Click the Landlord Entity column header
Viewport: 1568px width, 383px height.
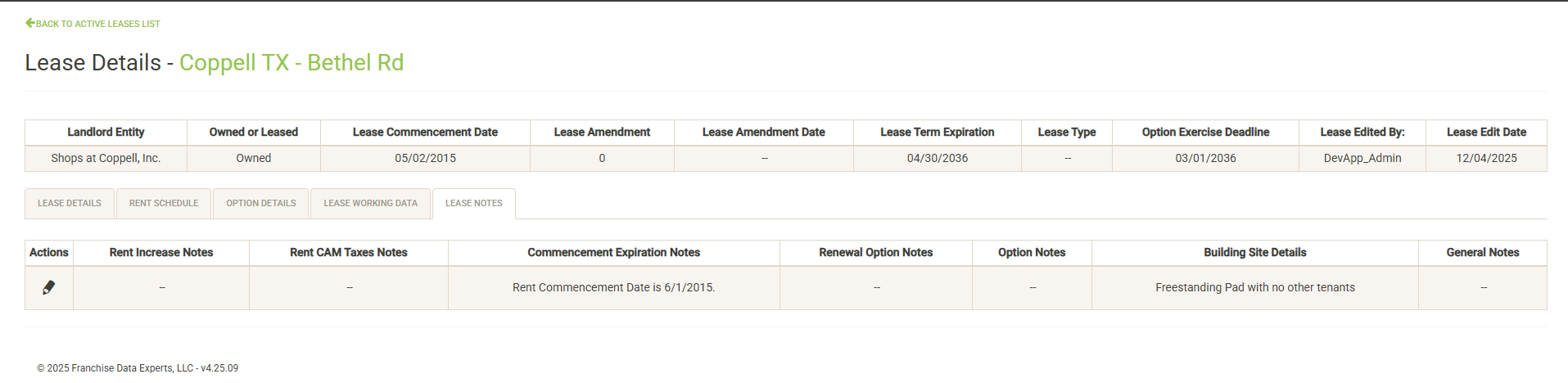point(106,132)
